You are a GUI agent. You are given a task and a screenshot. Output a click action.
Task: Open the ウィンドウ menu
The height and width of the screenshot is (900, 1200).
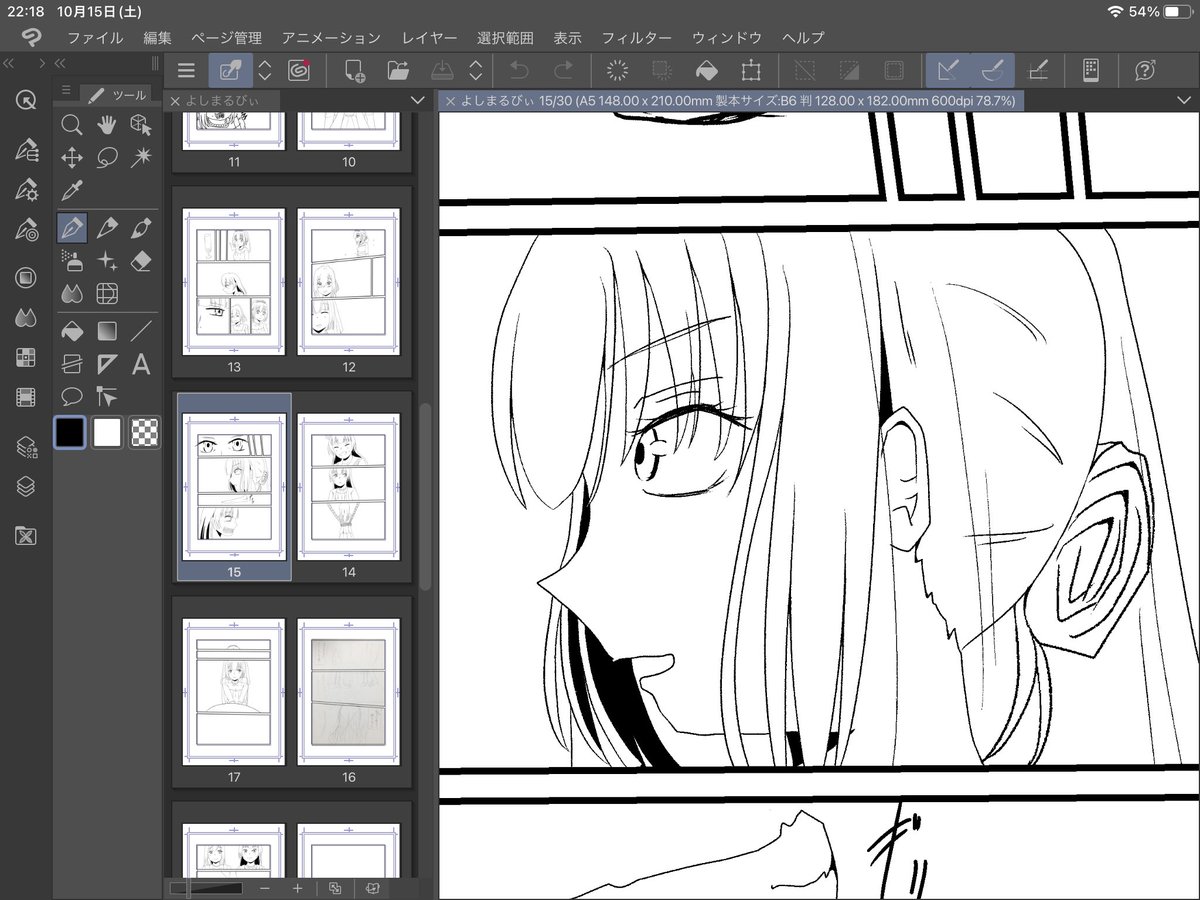tap(727, 38)
